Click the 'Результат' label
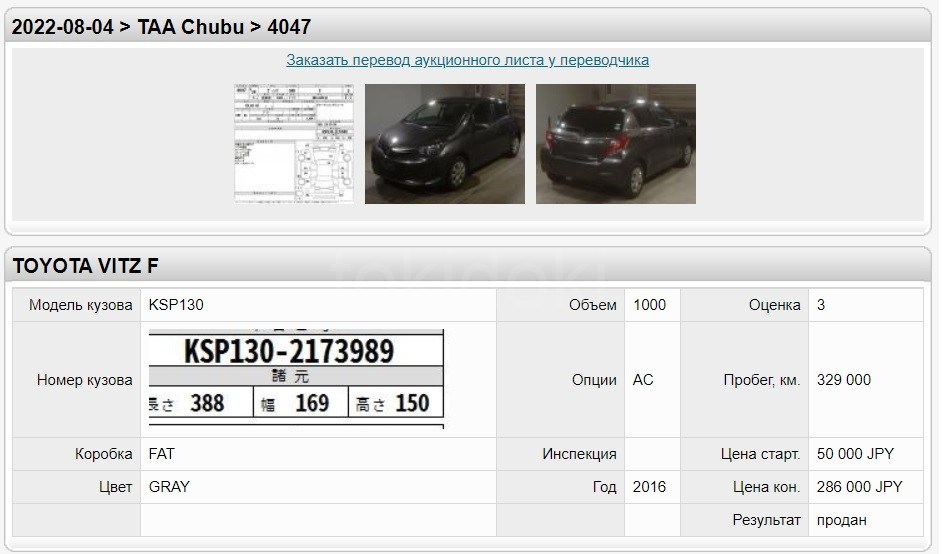The image size is (942, 554). click(x=767, y=520)
